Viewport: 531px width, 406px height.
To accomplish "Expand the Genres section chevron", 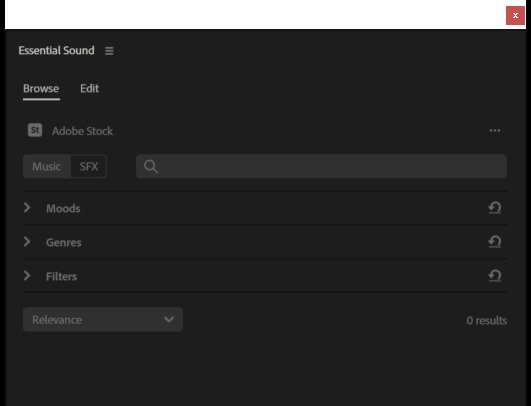I will 27,241.
